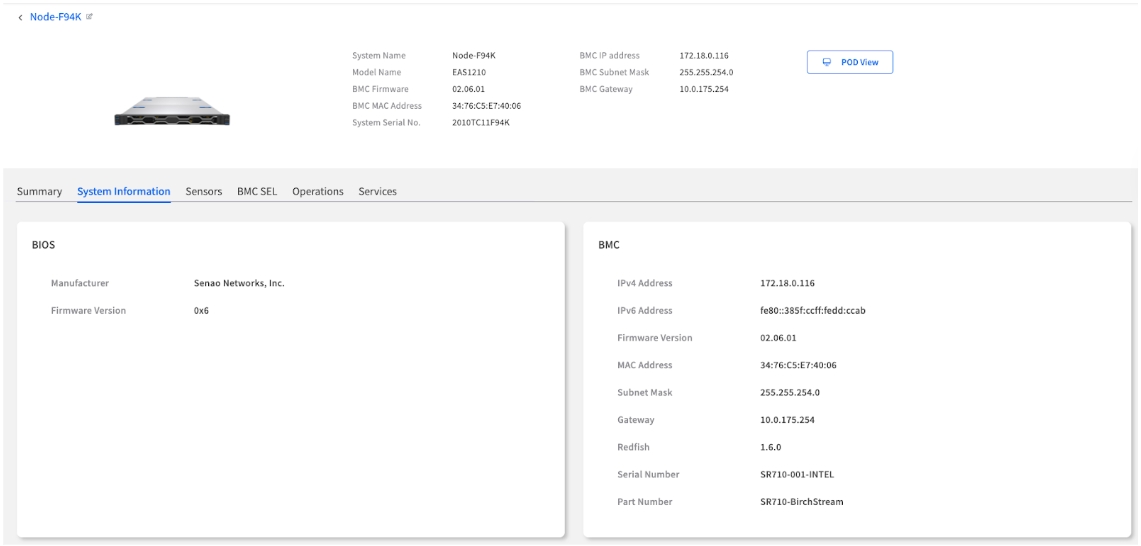Switch to the Summary tab

point(40,191)
